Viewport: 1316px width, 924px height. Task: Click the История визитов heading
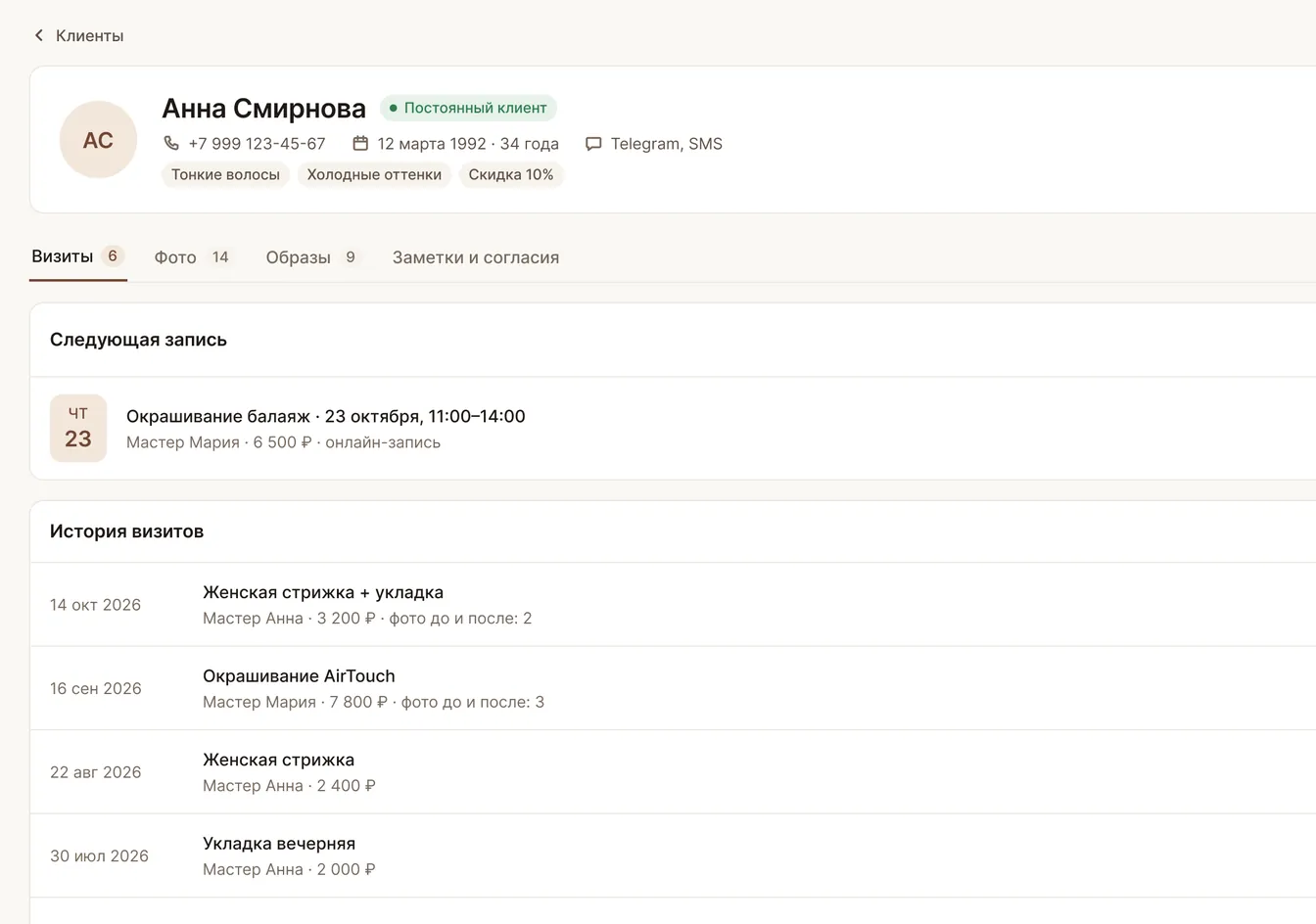pyautogui.click(x=126, y=531)
